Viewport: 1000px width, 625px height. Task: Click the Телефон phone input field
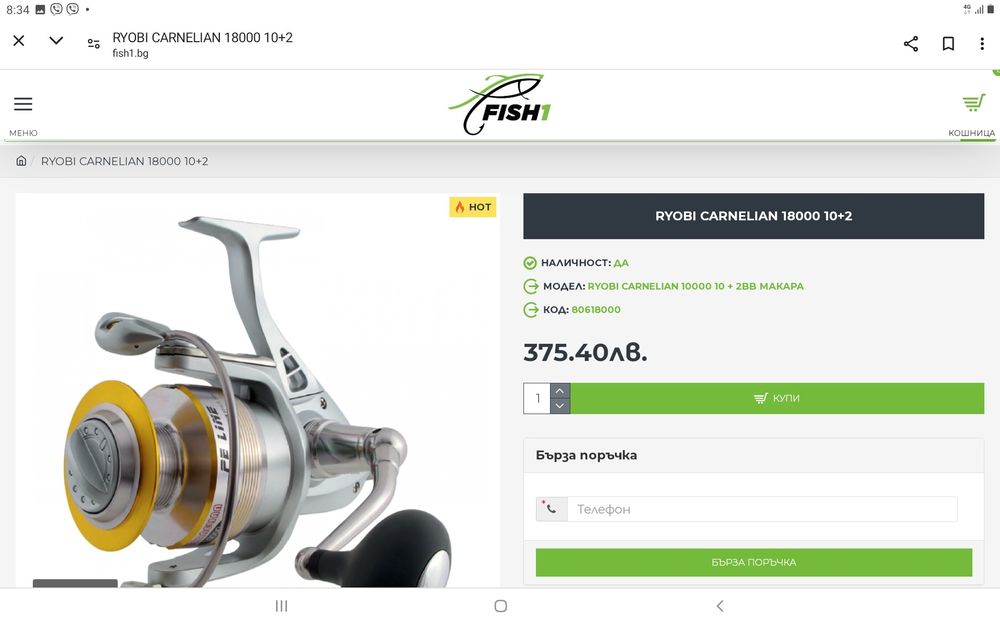[x=762, y=509]
